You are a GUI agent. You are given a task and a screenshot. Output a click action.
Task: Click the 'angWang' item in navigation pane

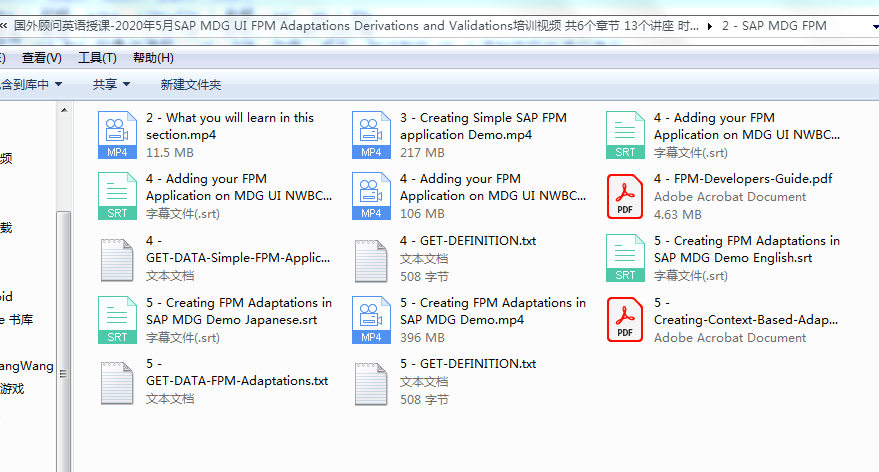click(27, 366)
